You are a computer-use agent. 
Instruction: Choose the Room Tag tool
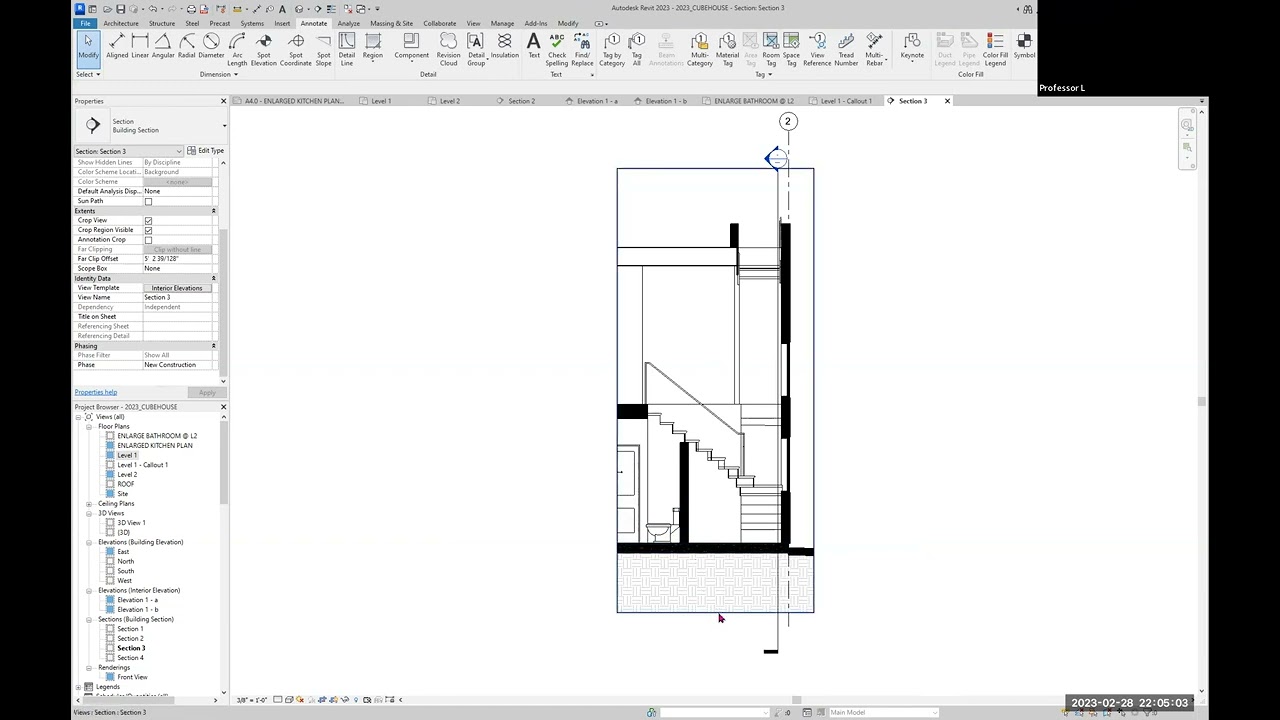pyautogui.click(x=771, y=49)
